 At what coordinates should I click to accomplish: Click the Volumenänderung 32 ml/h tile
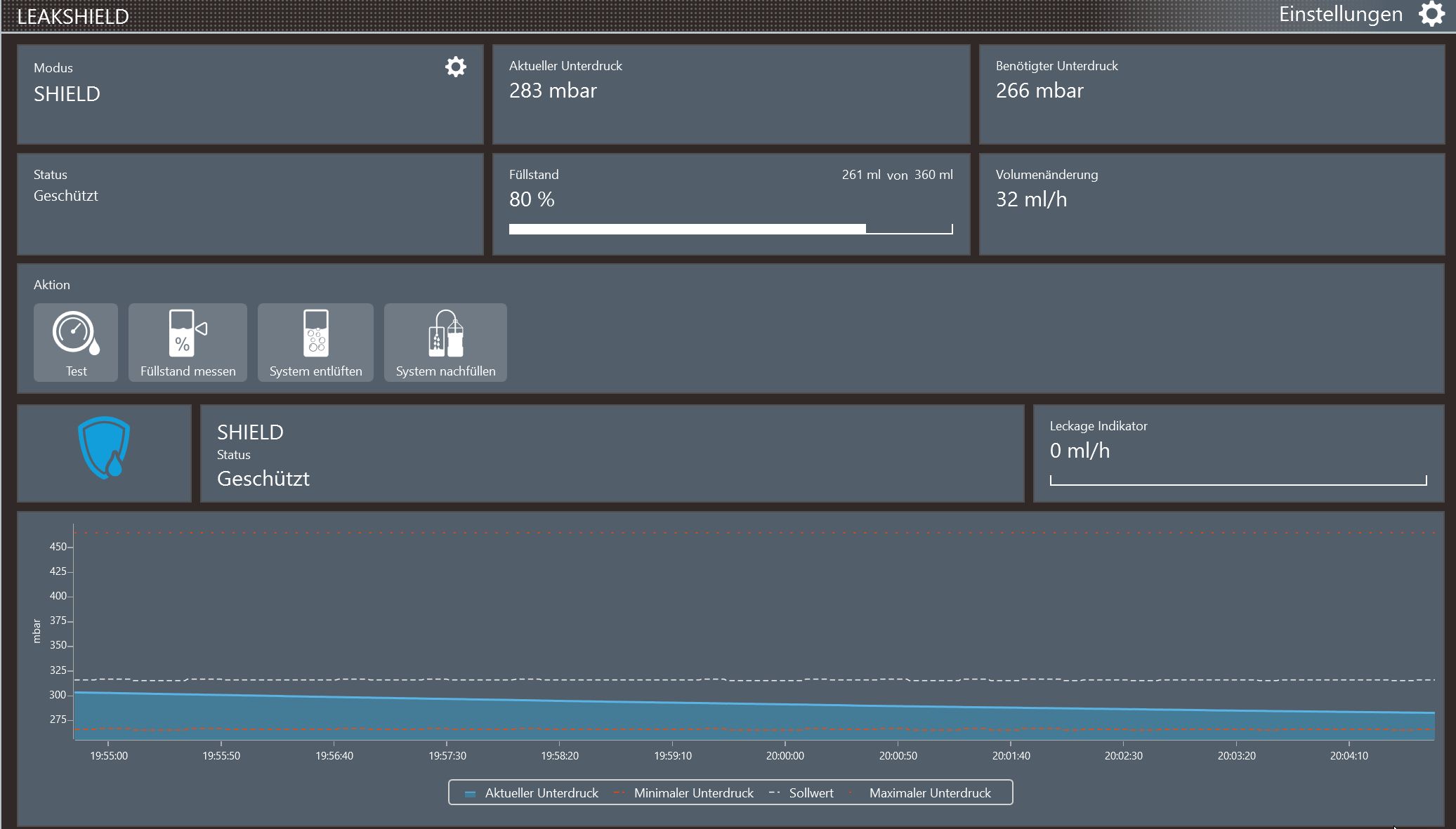[x=1211, y=204]
